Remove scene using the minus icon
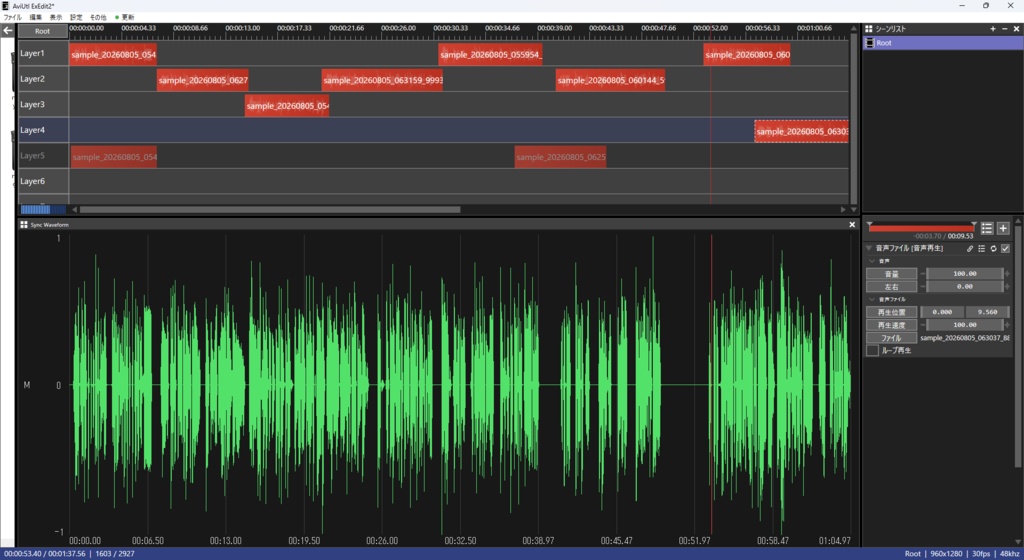 click(1004, 29)
